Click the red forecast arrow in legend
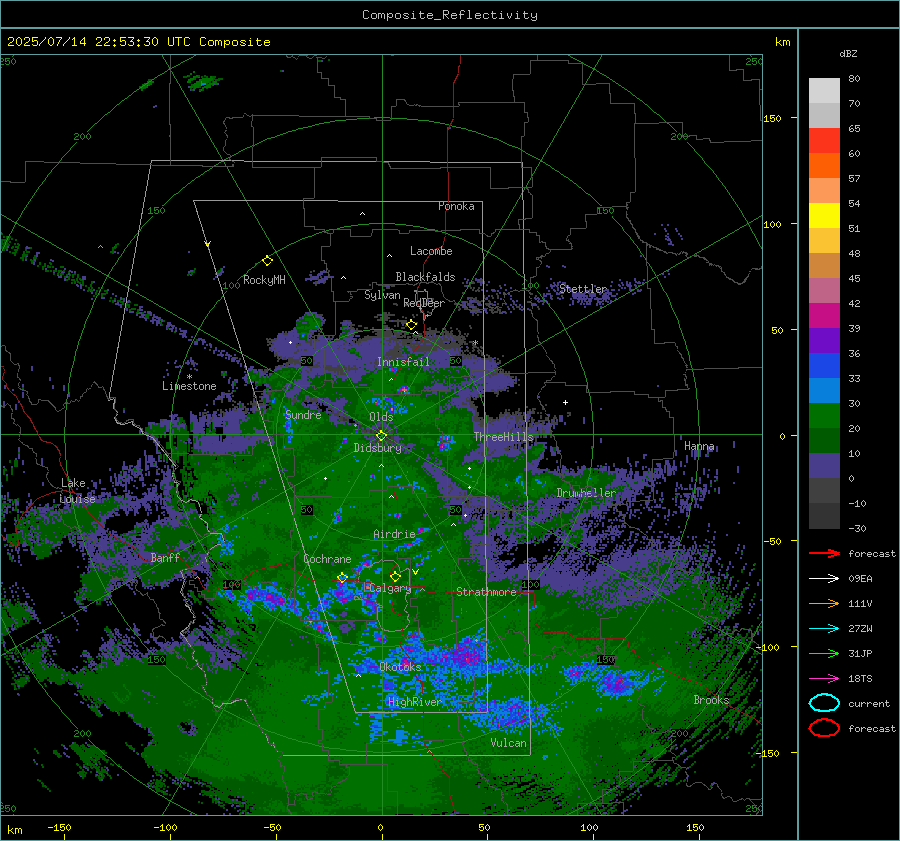This screenshot has width=900, height=841. (824, 553)
